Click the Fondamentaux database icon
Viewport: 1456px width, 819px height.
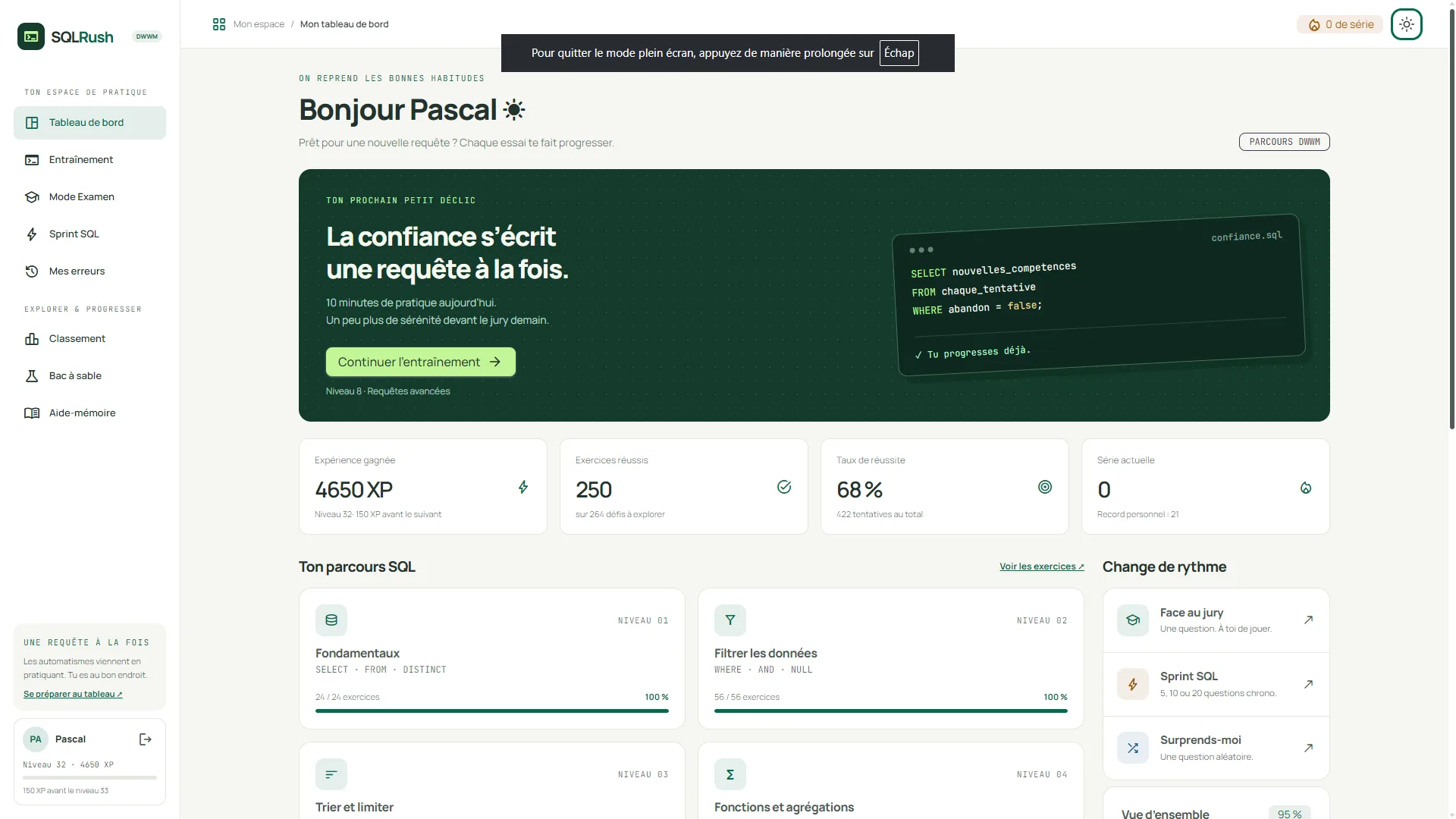click(x=331, y=620)
